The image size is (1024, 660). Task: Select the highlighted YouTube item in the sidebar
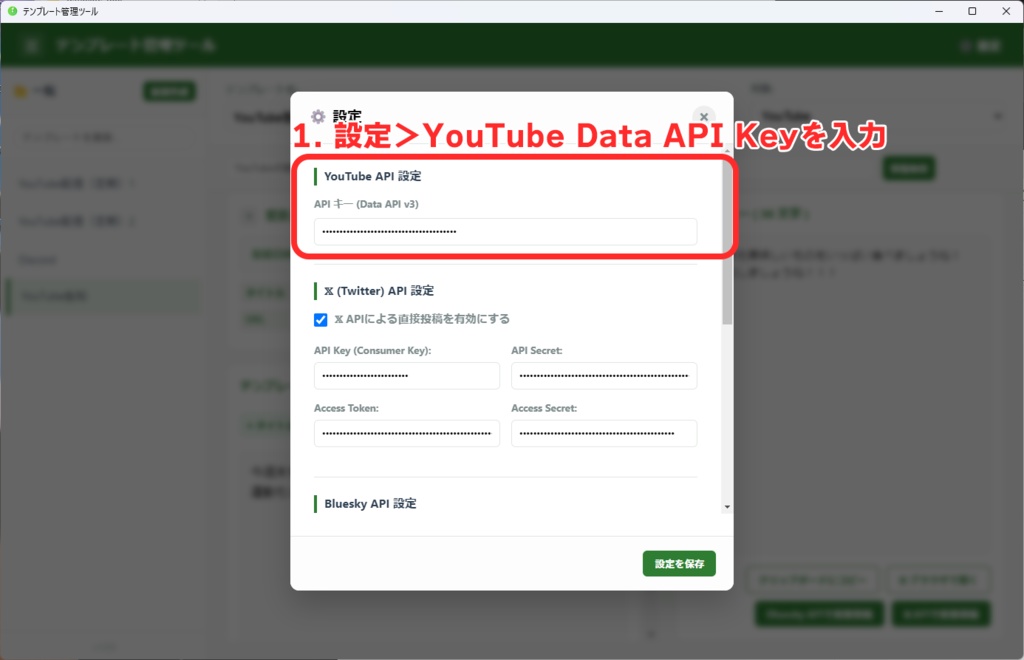click(x=103, y=295)
